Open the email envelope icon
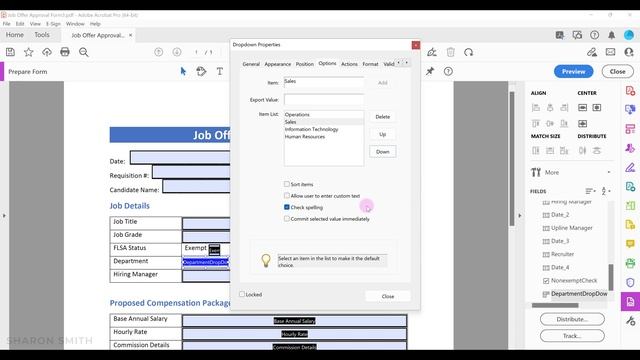This screenshot has width=640, height=360. pyautogui.click(x=610, y=52)
